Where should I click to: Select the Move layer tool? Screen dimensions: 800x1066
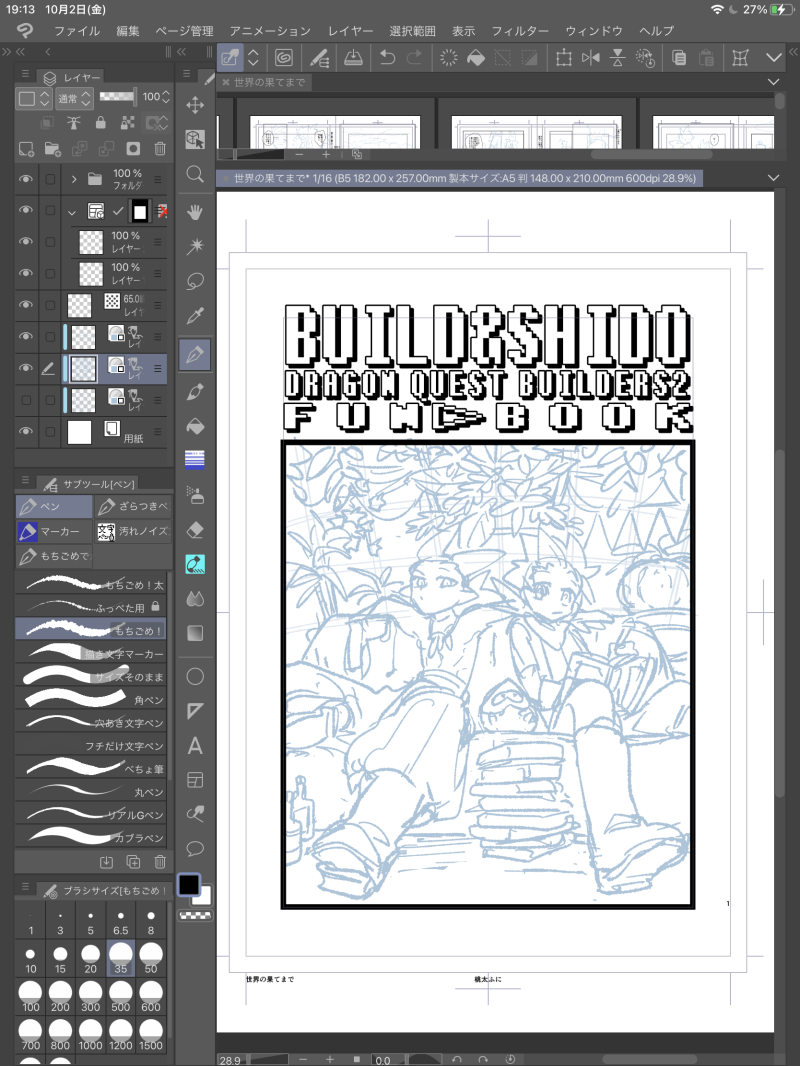195,105
